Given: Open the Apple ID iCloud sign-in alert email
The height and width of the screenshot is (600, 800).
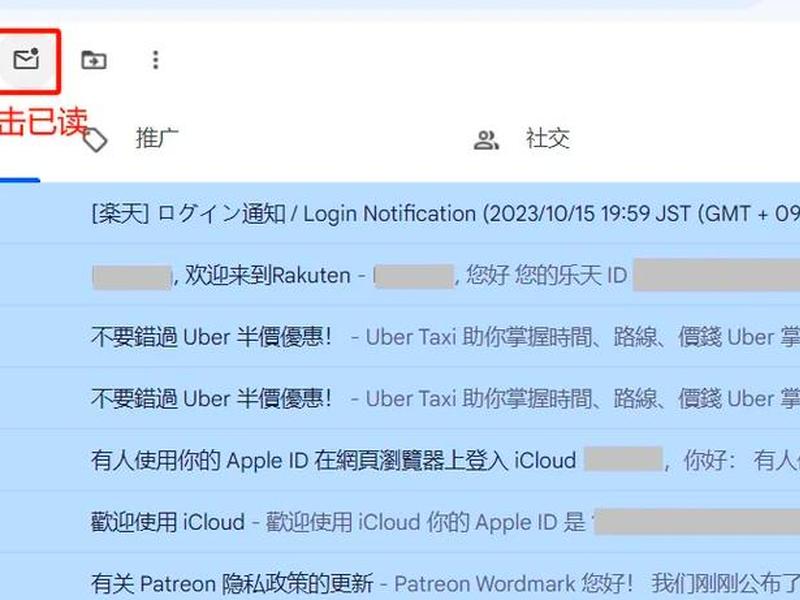Looking at the screenshot, I should 400,460.
